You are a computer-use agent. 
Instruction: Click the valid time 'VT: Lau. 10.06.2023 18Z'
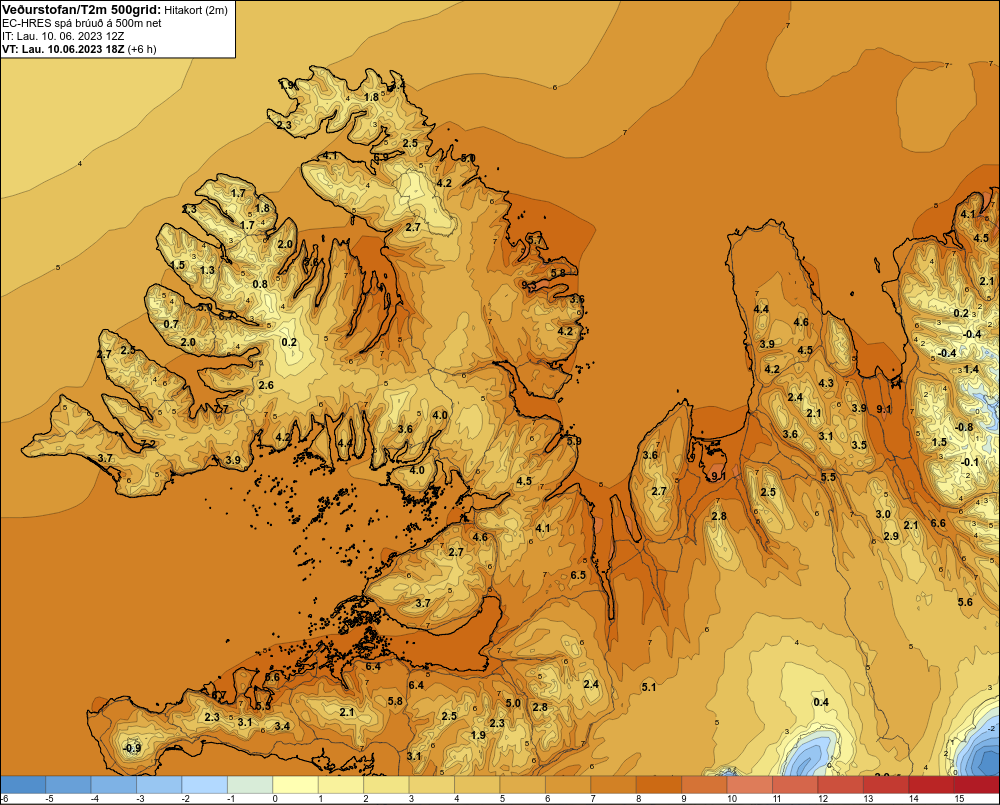click(x=63, y=49)
